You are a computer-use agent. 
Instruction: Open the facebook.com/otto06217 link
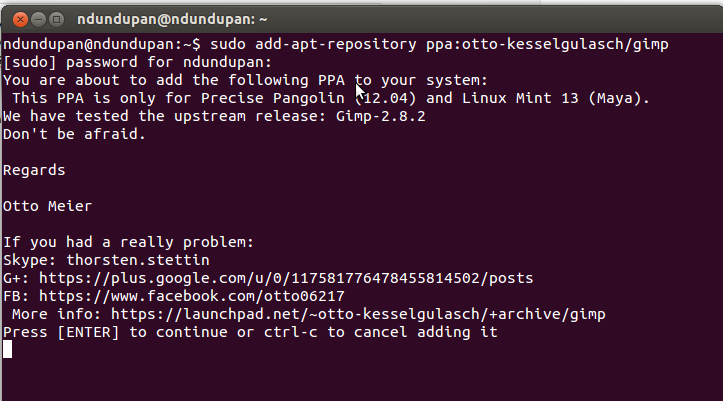[192, 296]
